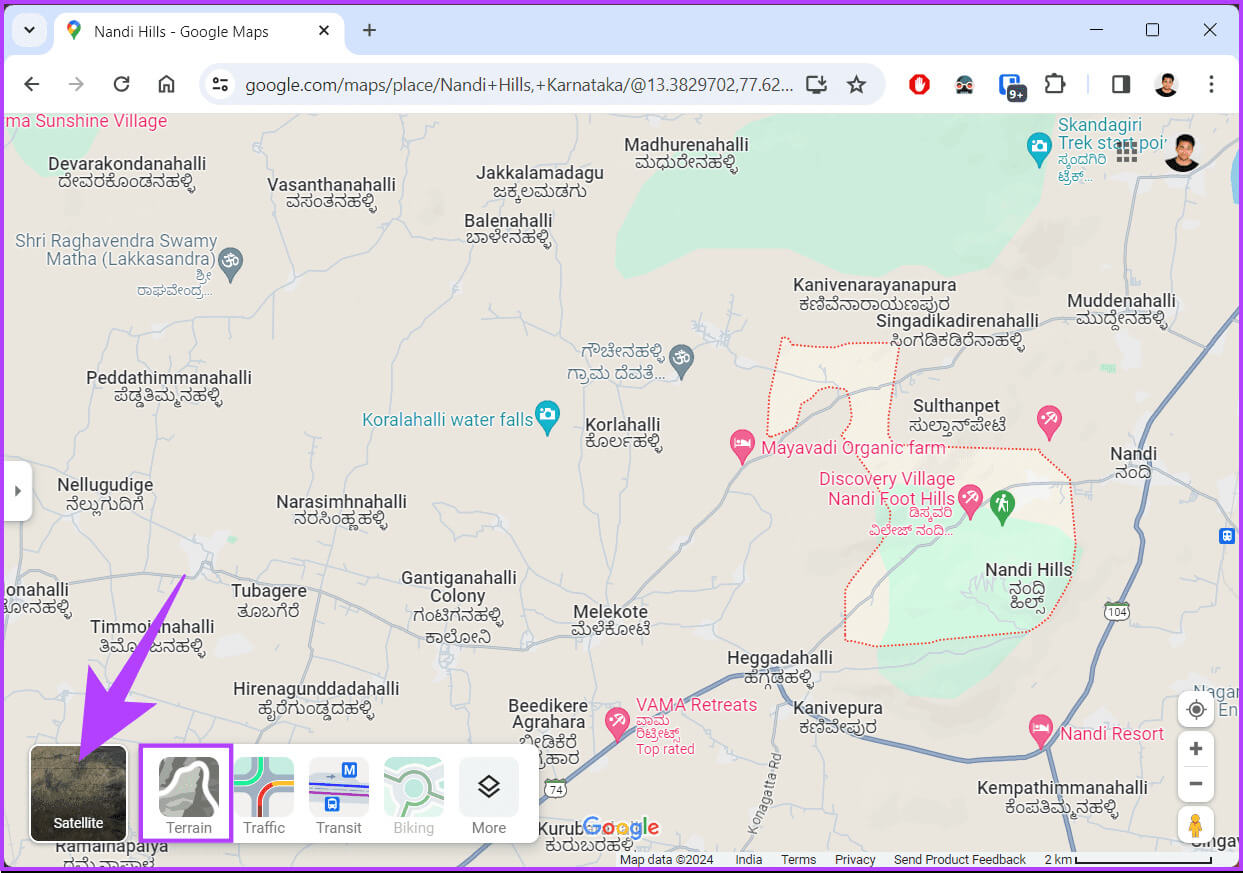Viewport: 1243px width, 873px height.
Task: Open the Nandi Resort lodging pin
Action: coord(1041,729)
